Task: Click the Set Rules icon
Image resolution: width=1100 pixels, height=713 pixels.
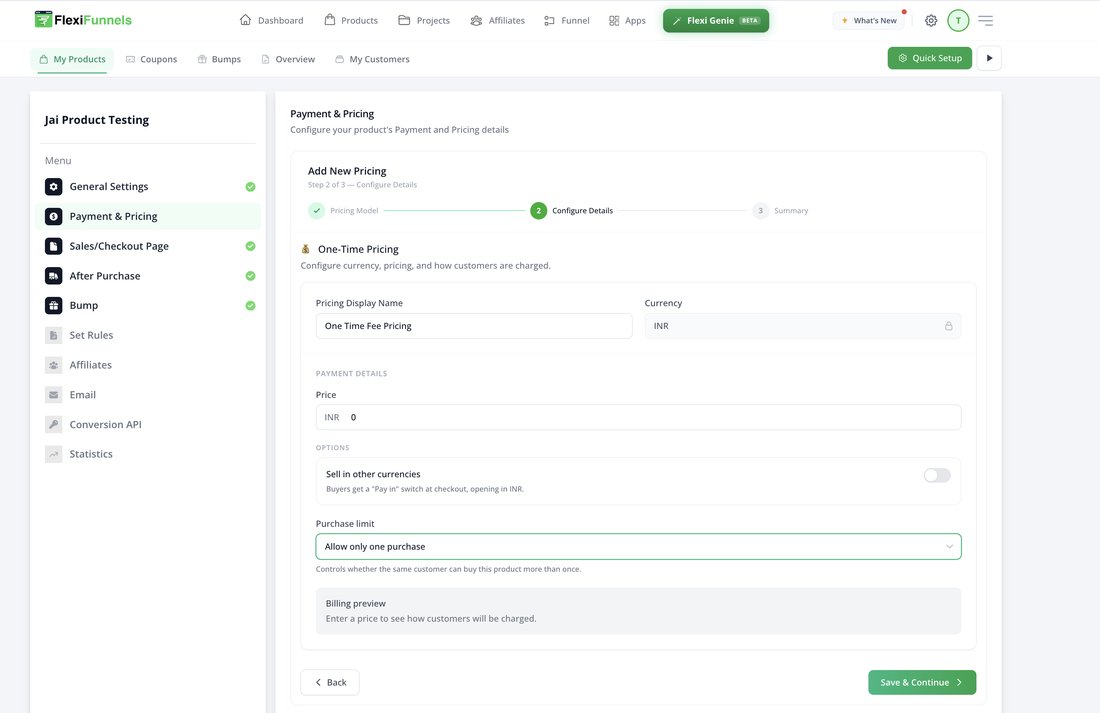Action: point(53,335)
